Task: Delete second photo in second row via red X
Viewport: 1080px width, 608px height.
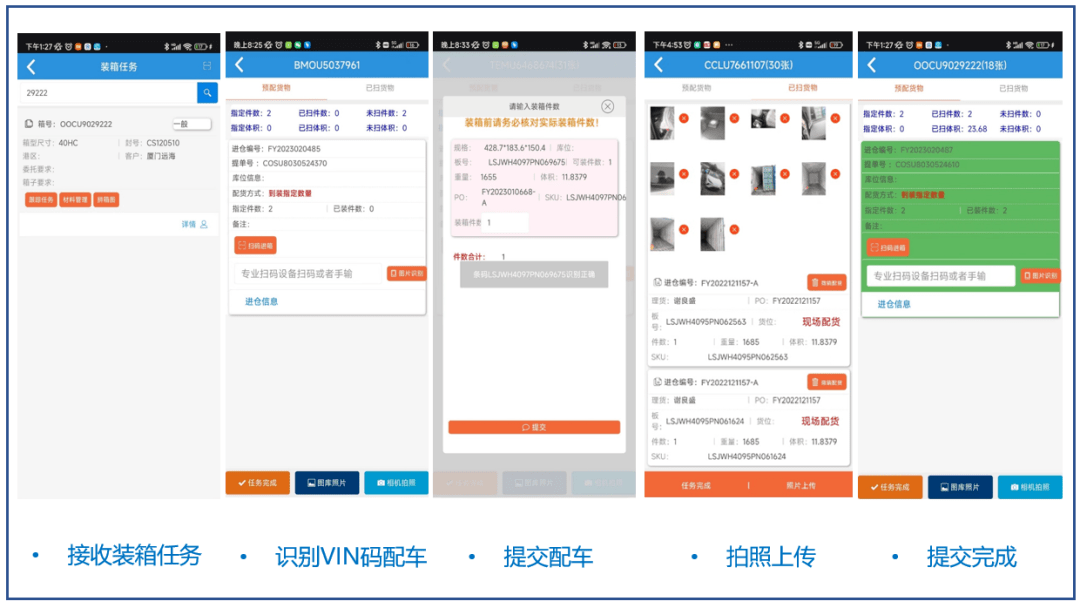Action: click(x=734, y=174)
